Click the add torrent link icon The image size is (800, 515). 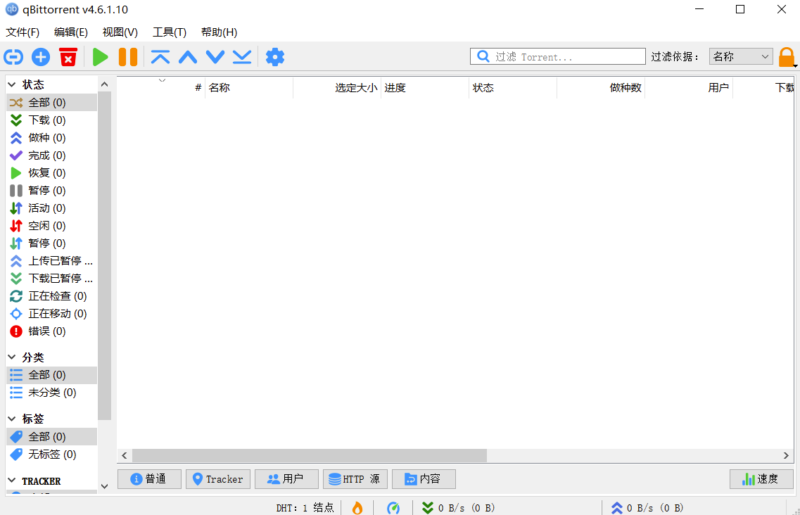[14, 57]
